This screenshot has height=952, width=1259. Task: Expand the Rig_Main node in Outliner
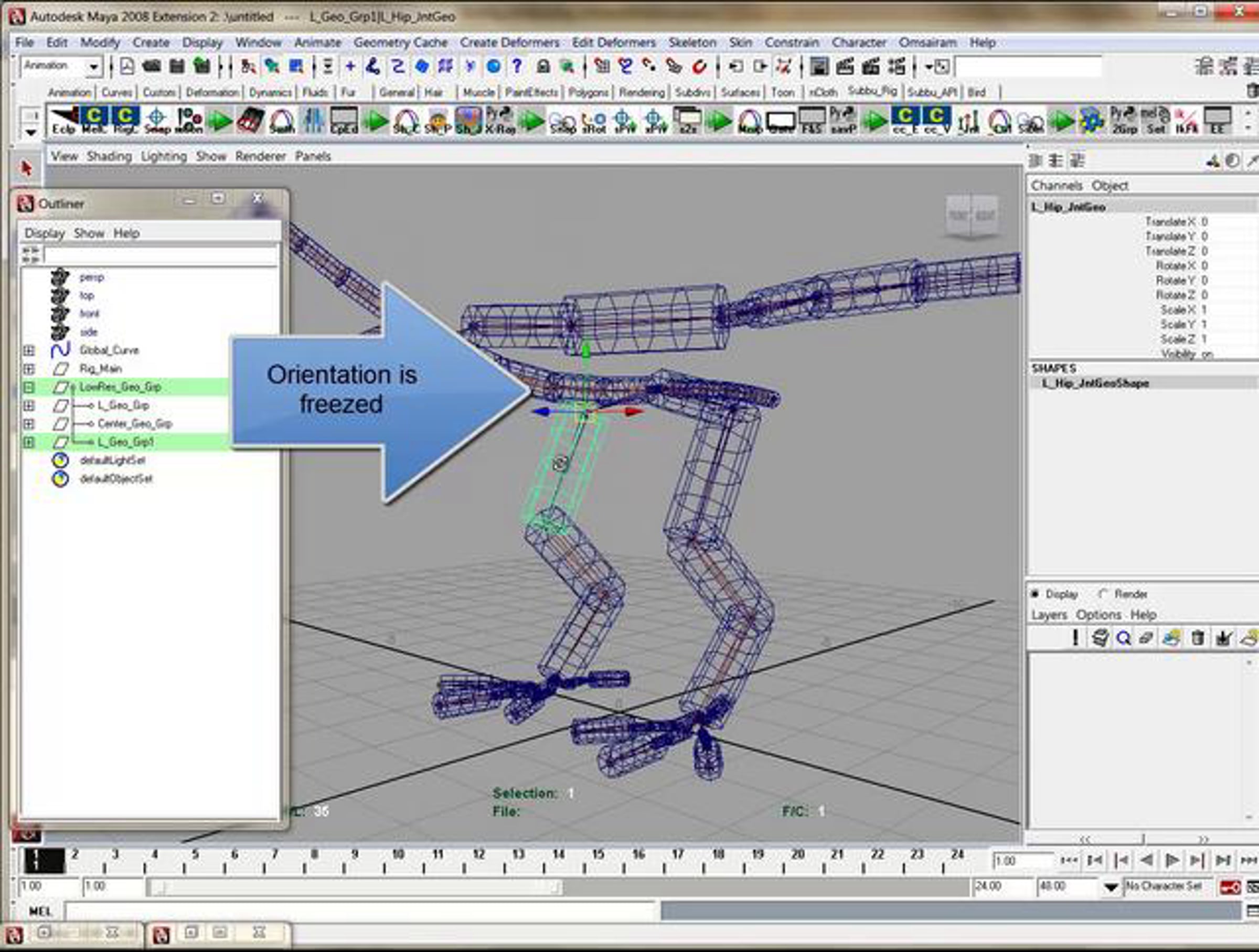click(x=29, y=369)
